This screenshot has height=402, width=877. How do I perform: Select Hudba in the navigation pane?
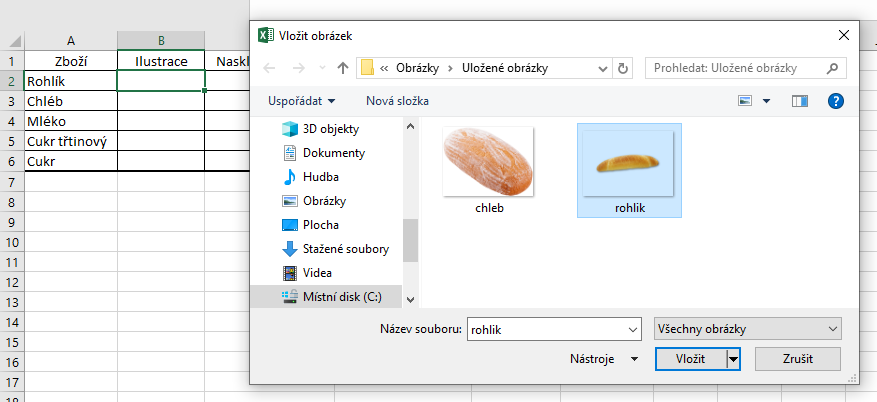click(x=310, y=177)
